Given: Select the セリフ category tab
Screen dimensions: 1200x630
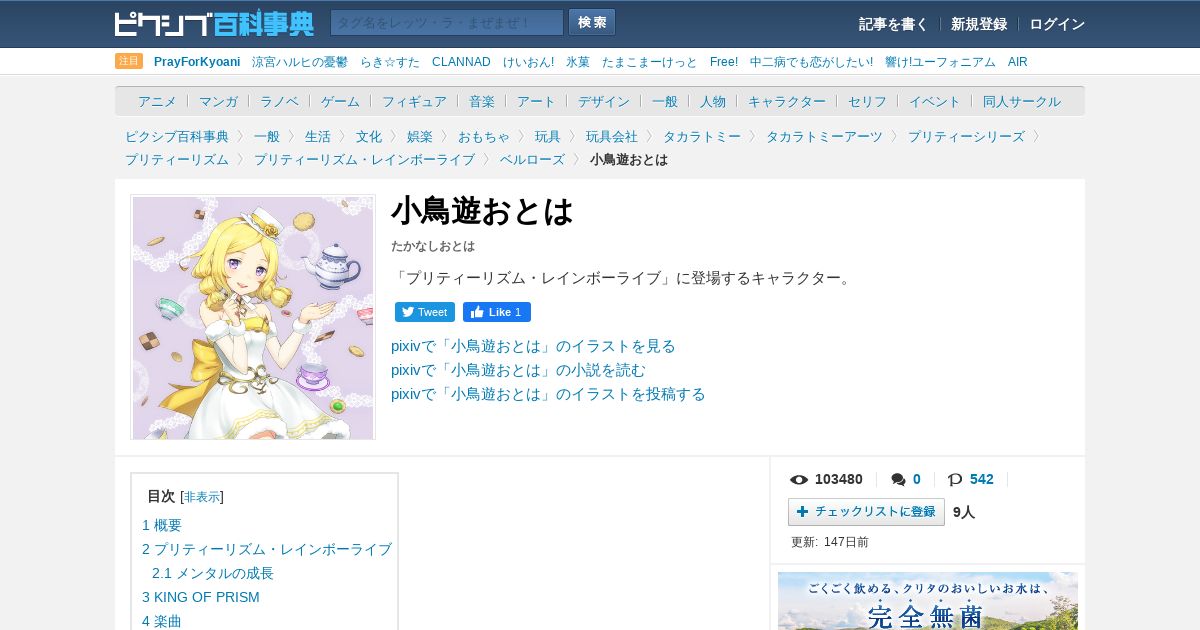Looking at the screenshot, I should click(x=867, y=101).
